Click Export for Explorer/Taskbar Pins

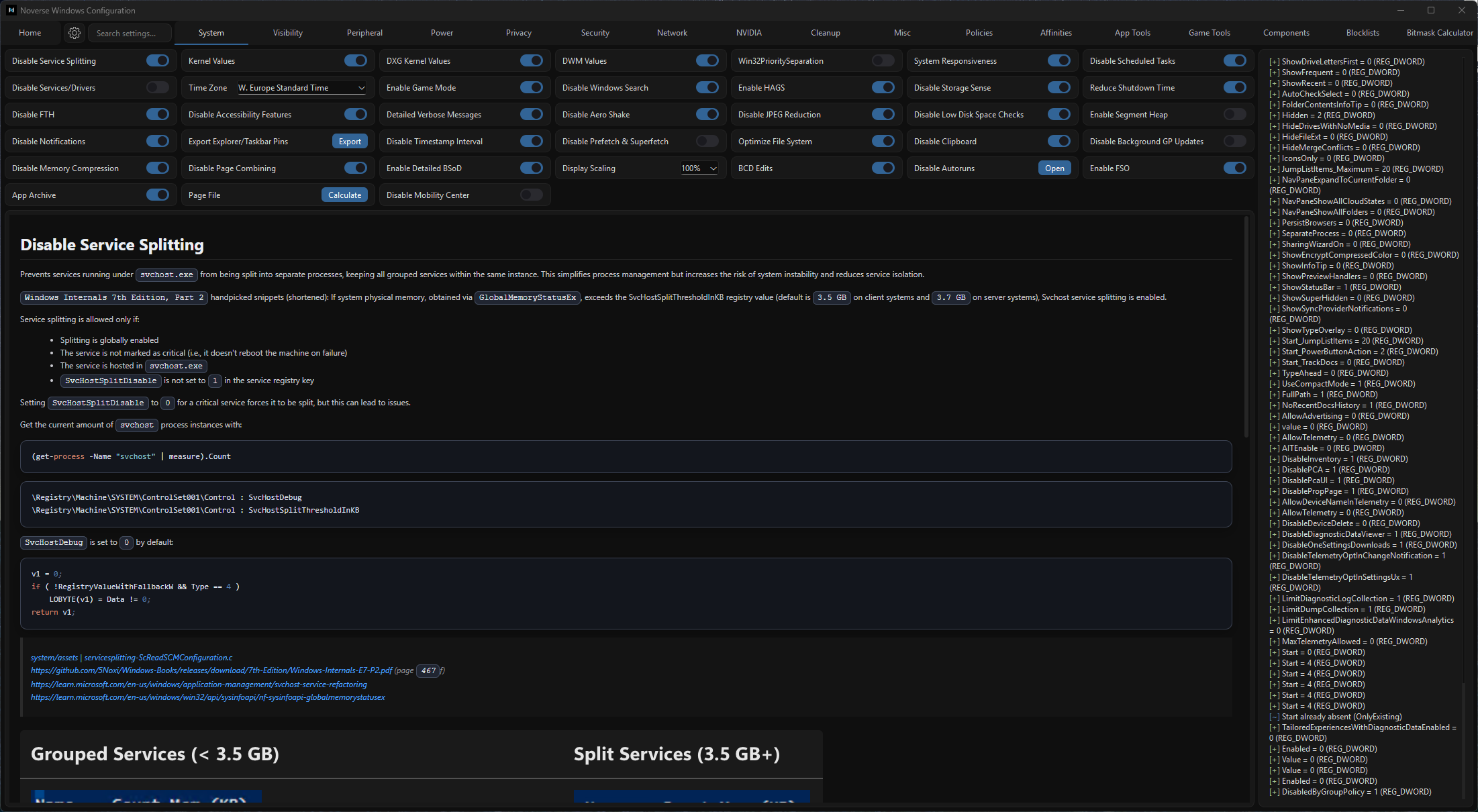pos(350,142)
